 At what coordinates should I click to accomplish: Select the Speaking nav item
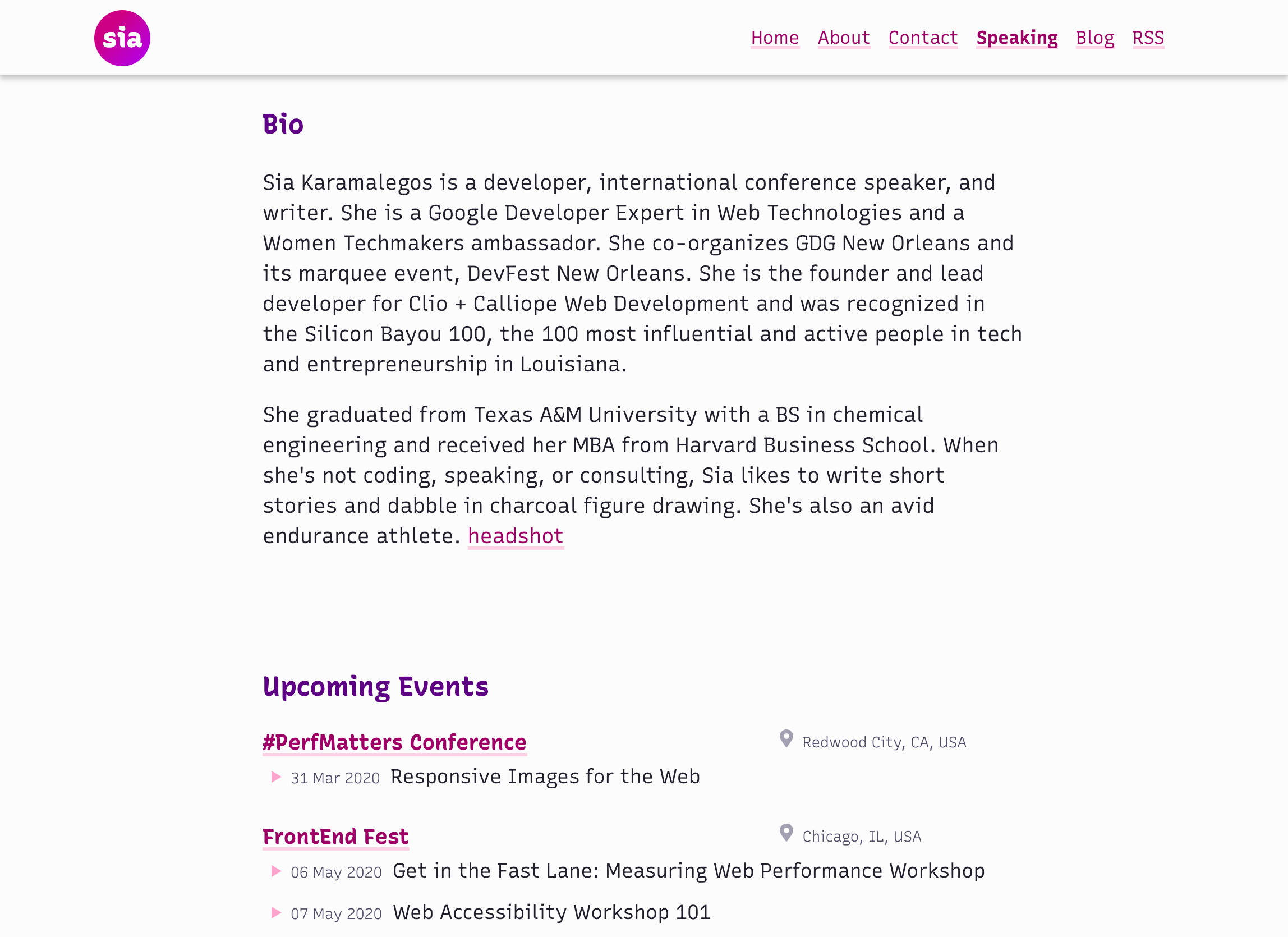(1016, 38)
